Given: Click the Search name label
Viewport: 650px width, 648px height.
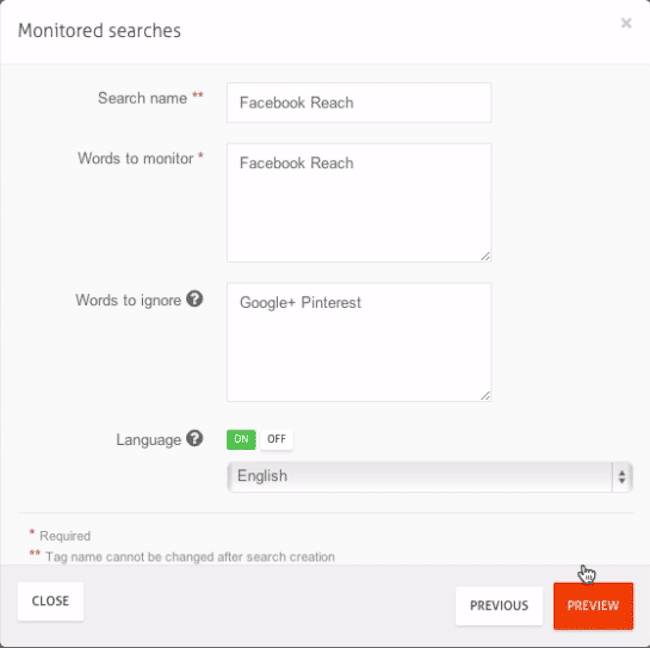Looking at the screenshot, I should [142, 99].
